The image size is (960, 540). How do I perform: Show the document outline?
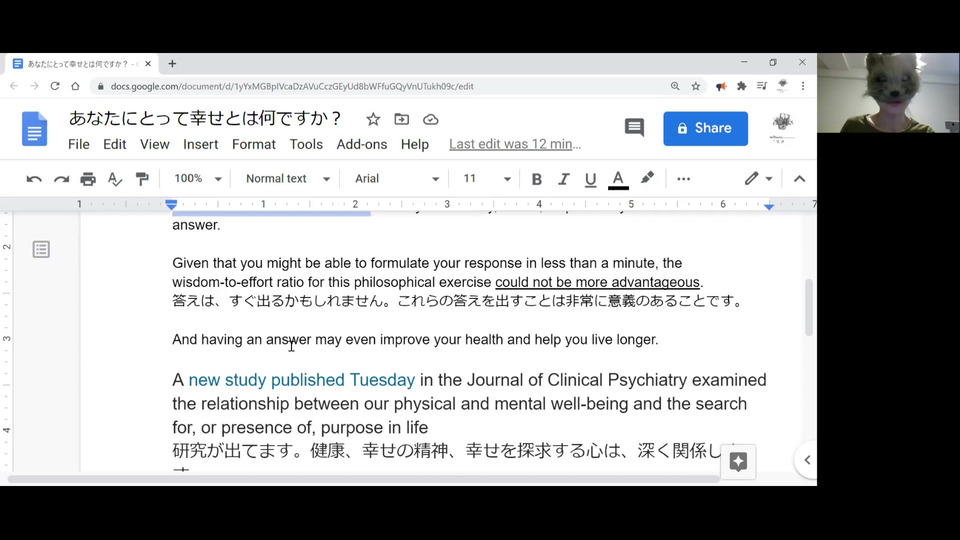click(41, 249)
